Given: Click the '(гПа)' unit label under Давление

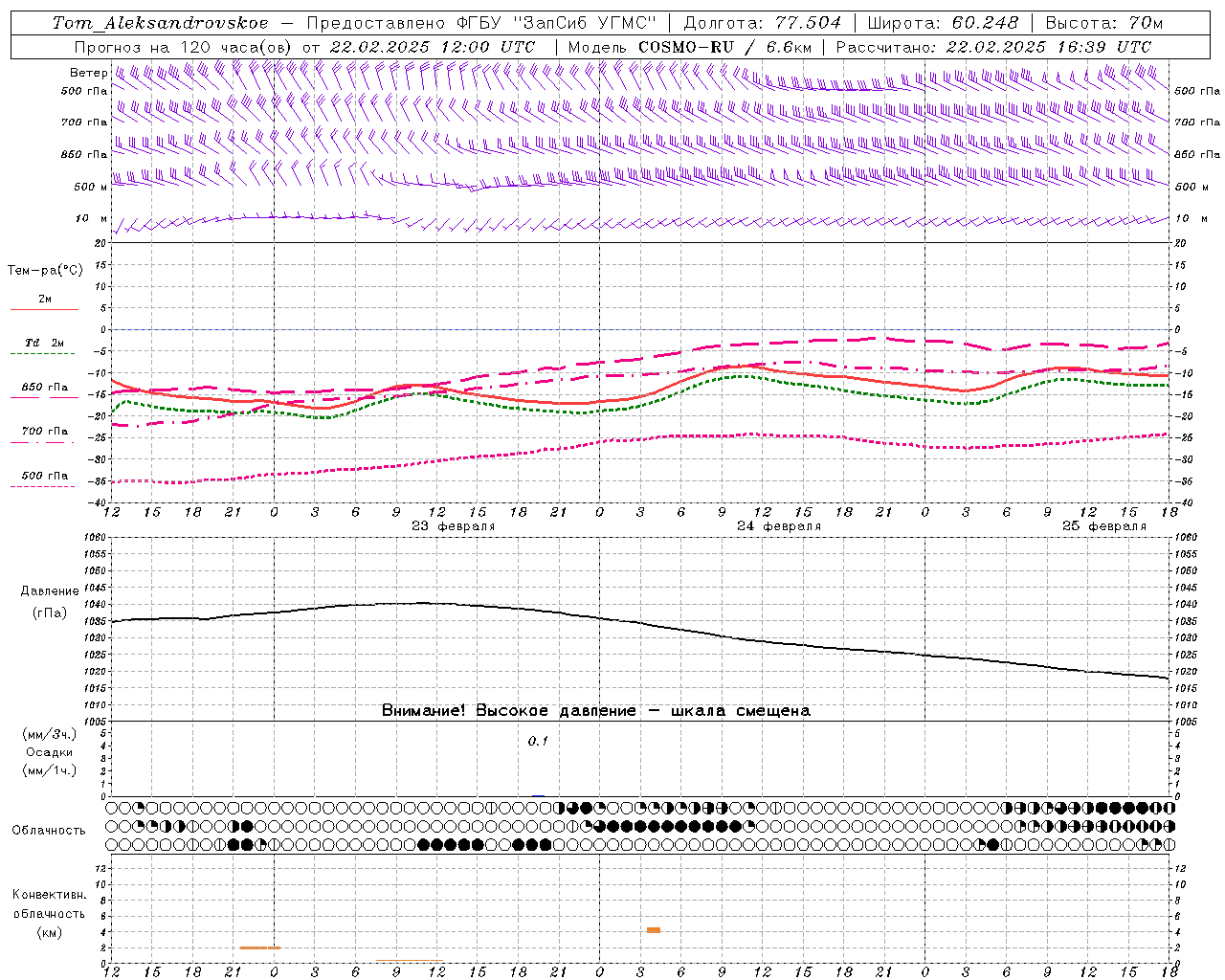Looking at the screenshot, I should (50, 612).
